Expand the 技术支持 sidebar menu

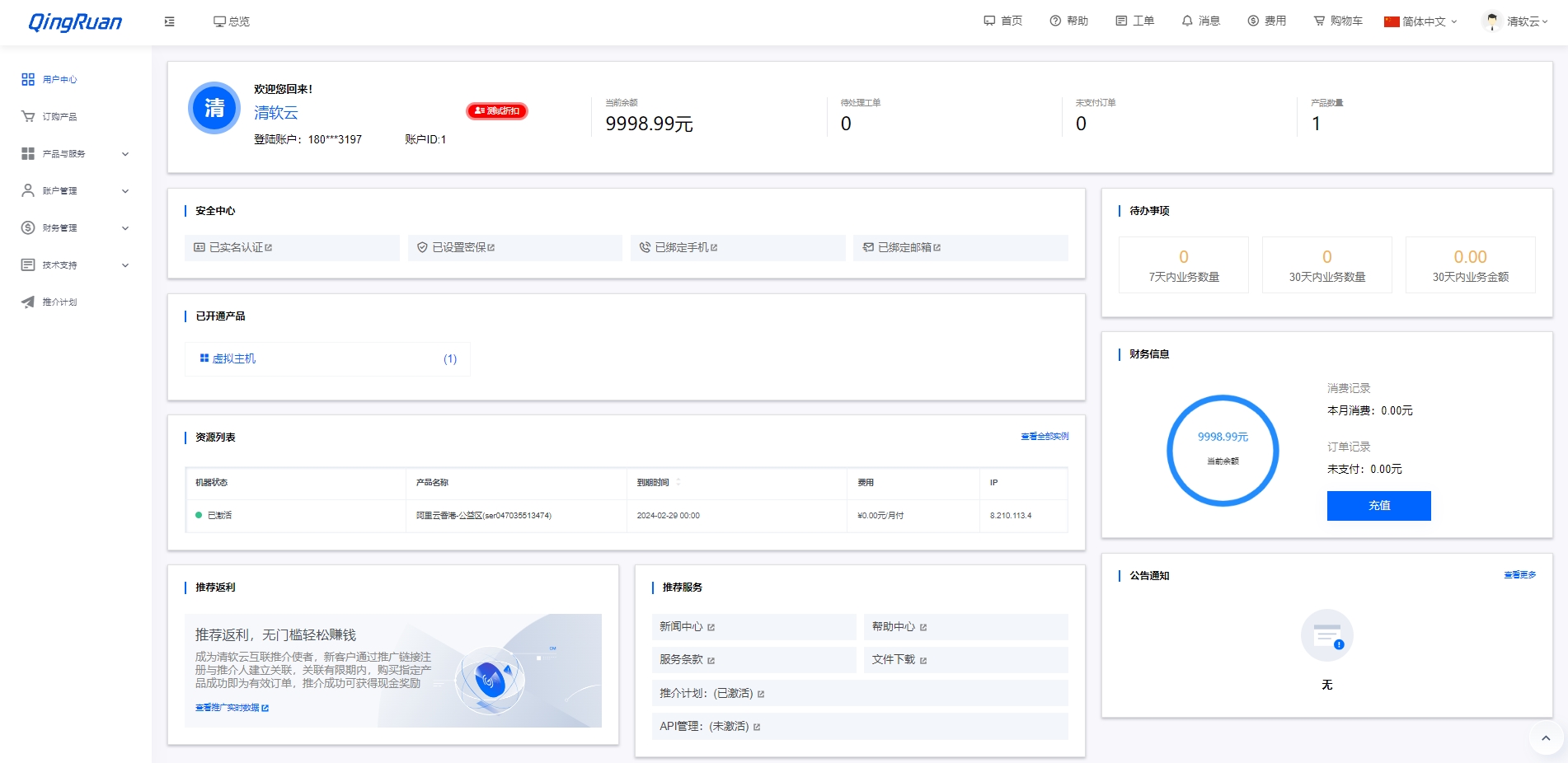click(76, 265)
